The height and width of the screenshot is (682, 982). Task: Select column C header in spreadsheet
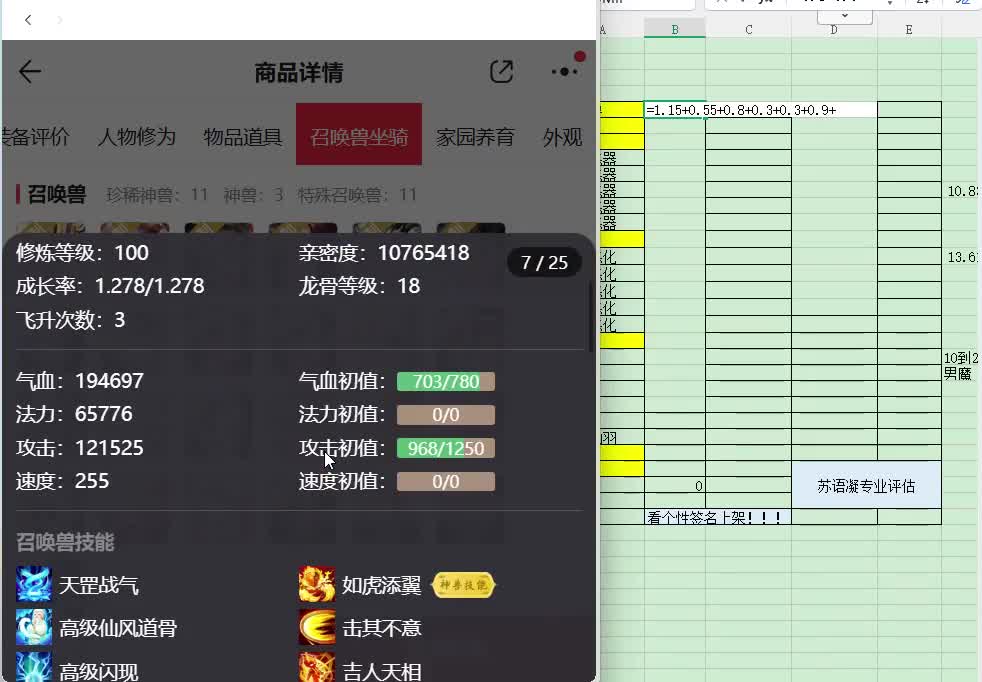748,29
